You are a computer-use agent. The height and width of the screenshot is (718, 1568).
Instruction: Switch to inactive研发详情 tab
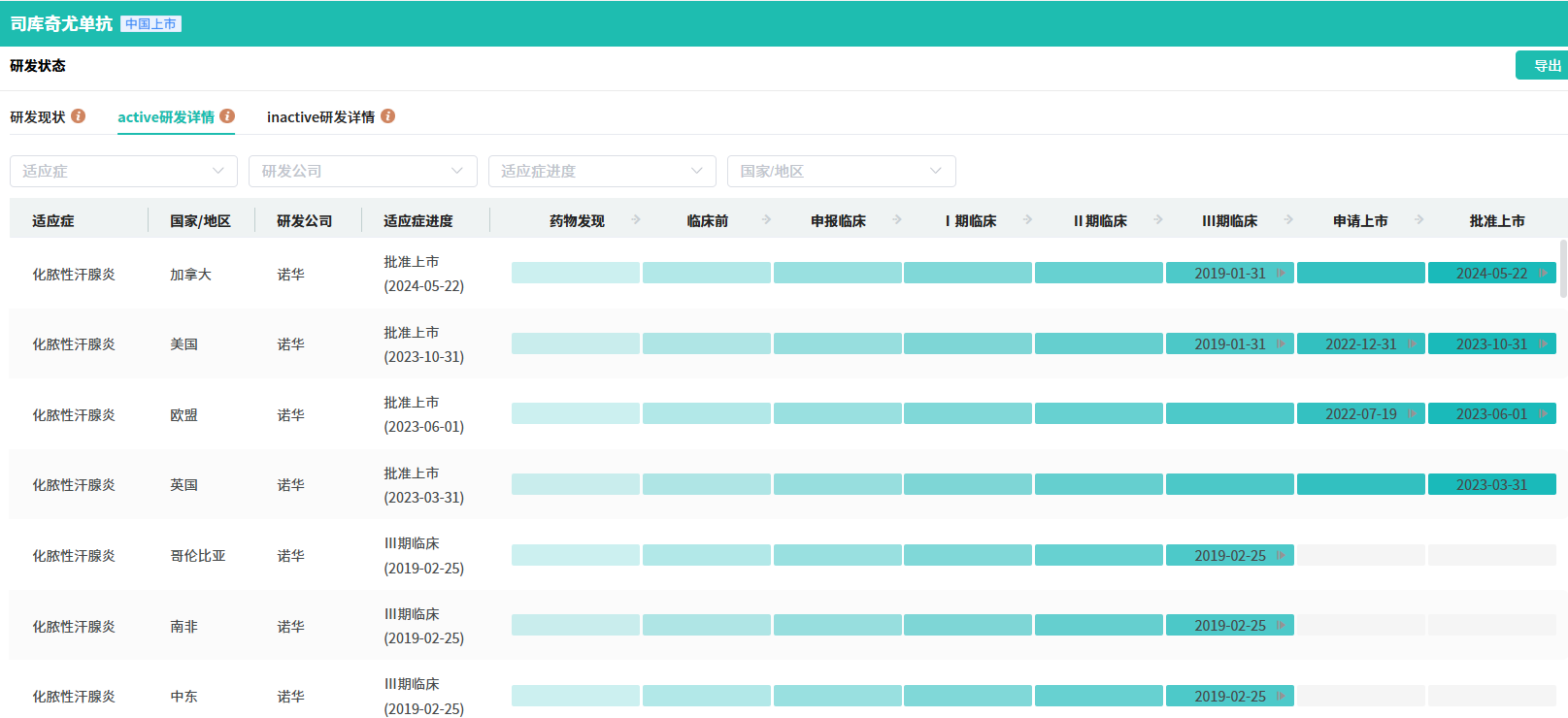[x=320, y=117]
